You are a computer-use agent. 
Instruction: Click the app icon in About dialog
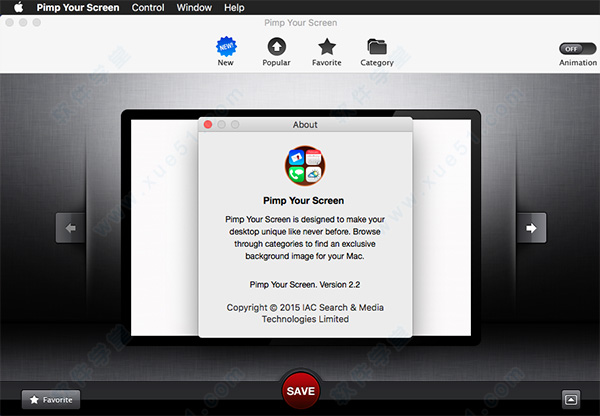coord(305,166)
